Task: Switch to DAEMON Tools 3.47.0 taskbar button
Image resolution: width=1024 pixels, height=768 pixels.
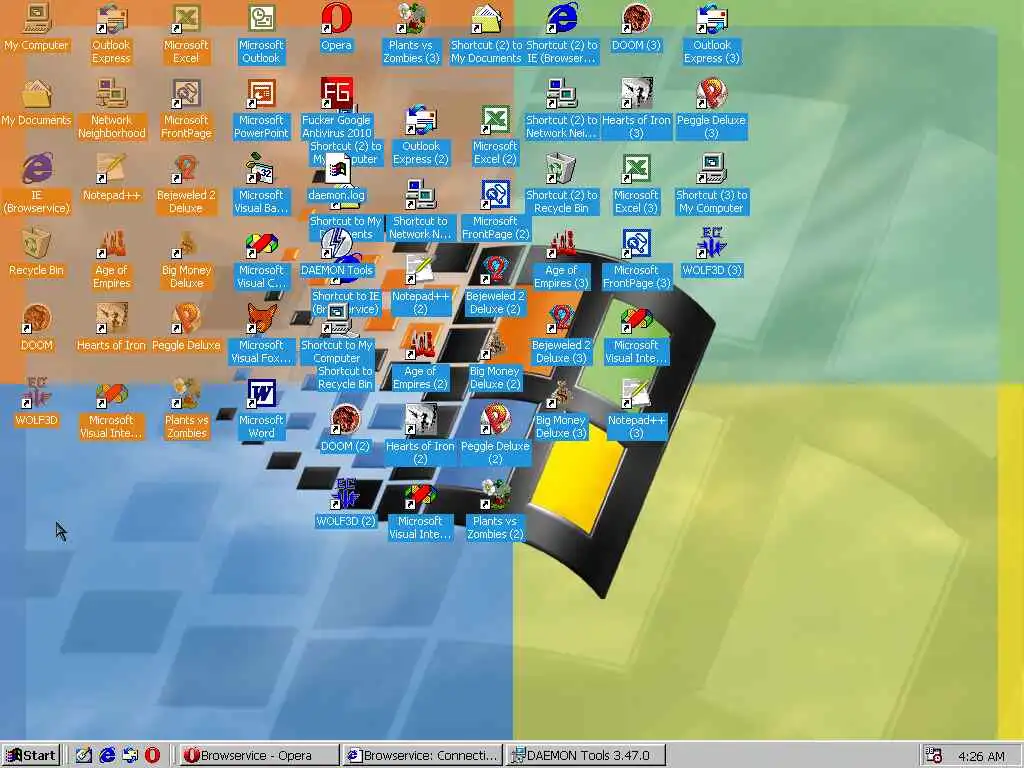Action: (586, 756)
